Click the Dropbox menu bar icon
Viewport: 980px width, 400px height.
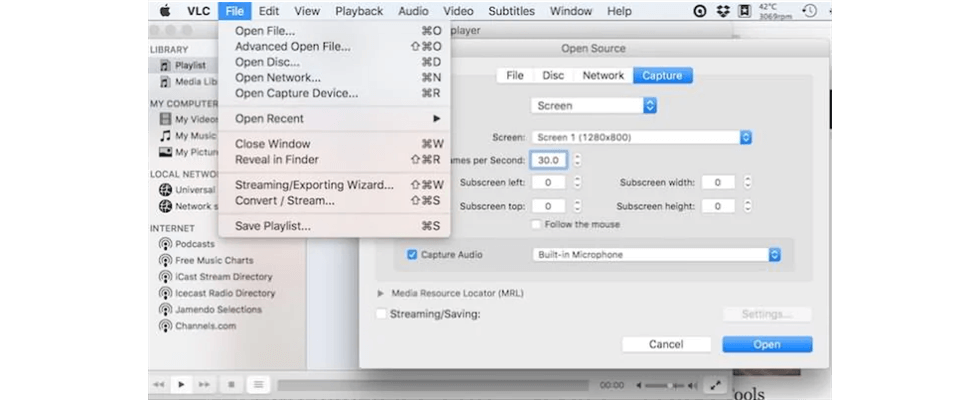click(722, 11)
